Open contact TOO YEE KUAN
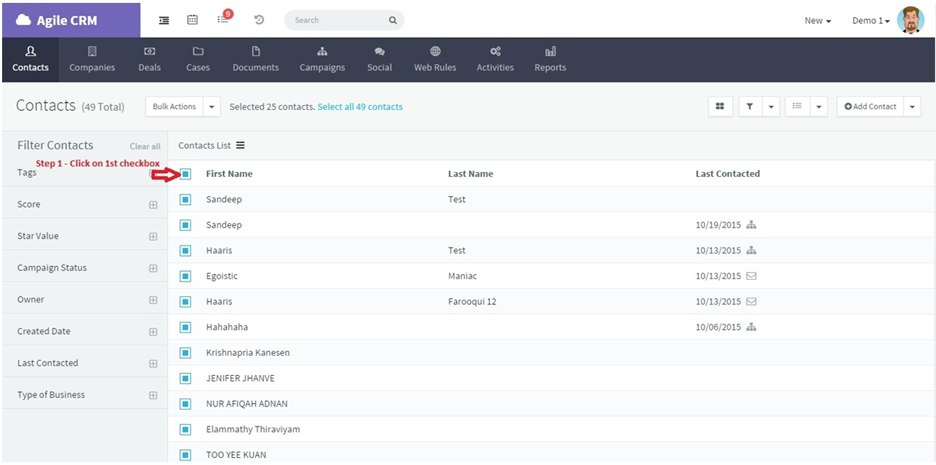The height and width of the screenshot is (465, 936). pos(236,455)
